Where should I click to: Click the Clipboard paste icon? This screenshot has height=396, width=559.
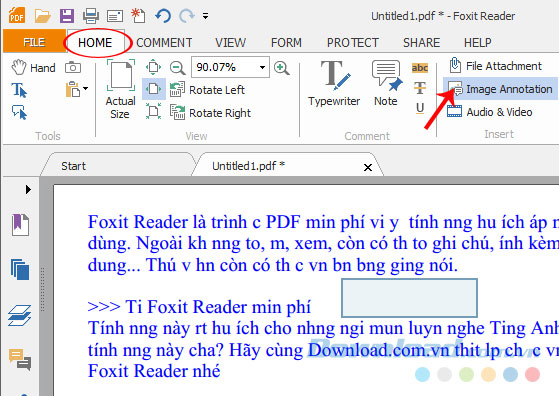[x=73, y=89]
